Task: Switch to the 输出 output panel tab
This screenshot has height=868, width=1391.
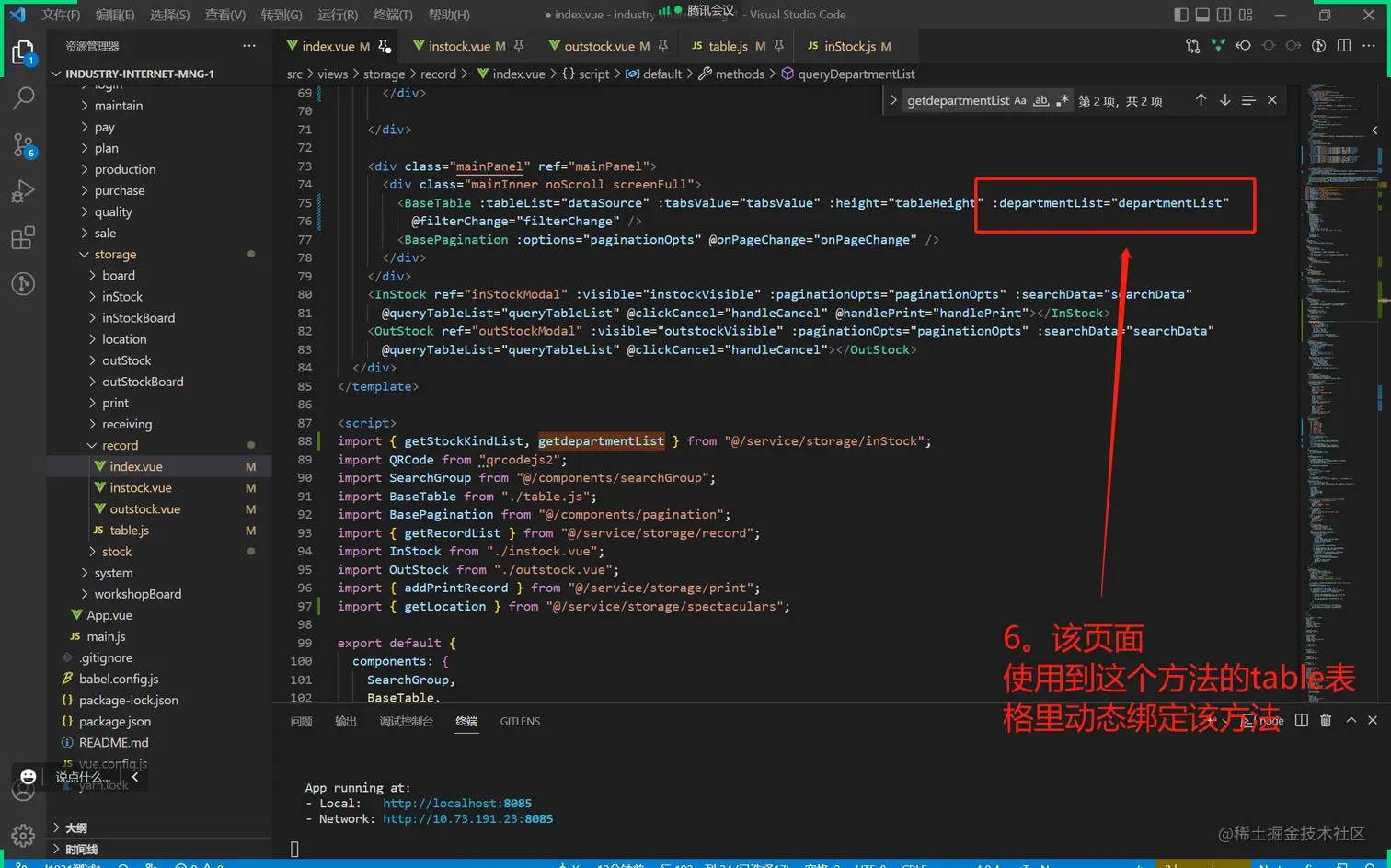Action: pyautogui.click(x=346, y=721)
